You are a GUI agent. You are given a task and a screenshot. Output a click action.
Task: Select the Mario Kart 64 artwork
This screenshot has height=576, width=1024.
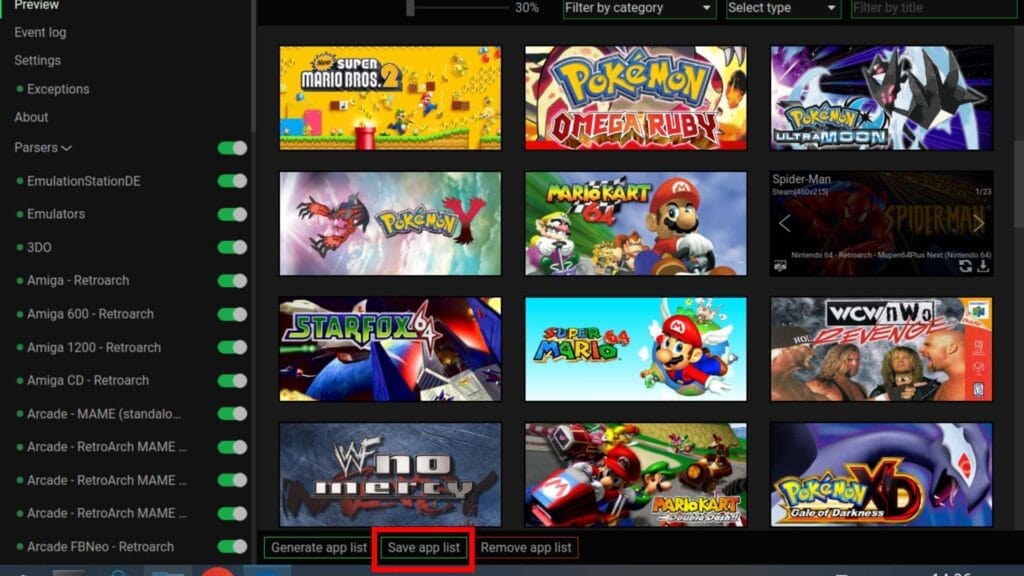point(636,223)
